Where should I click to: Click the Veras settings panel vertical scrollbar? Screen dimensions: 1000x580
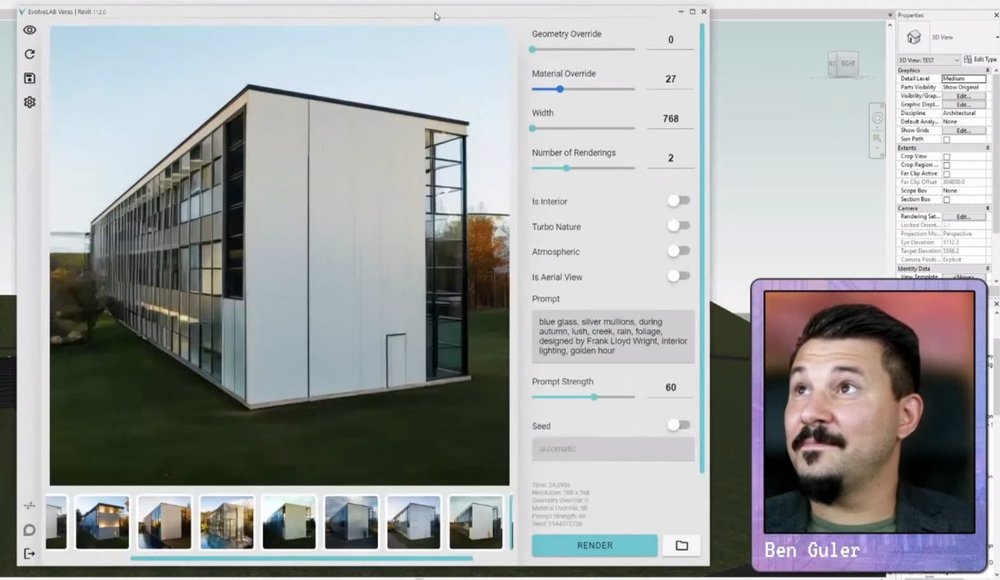pyautogui.click(x=702, y=249)
